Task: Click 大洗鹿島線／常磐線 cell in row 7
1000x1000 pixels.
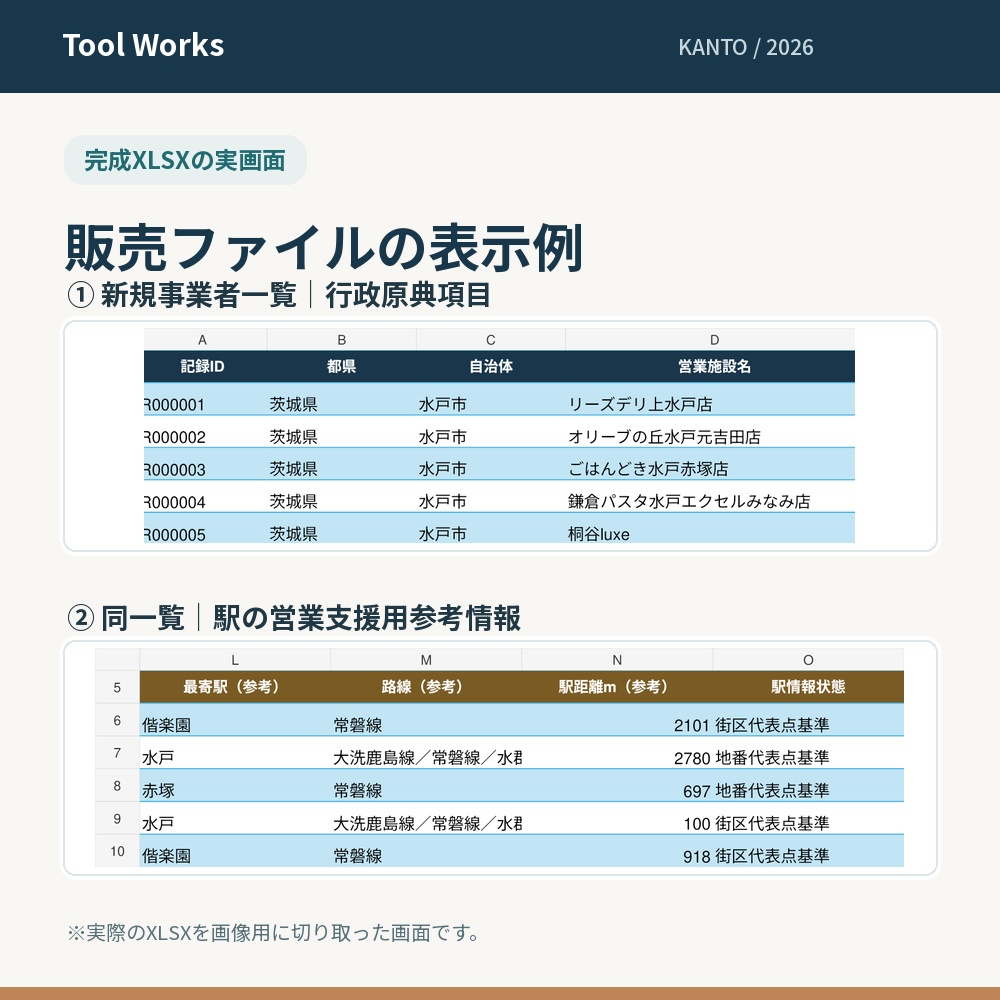Action: pos(426,753)
